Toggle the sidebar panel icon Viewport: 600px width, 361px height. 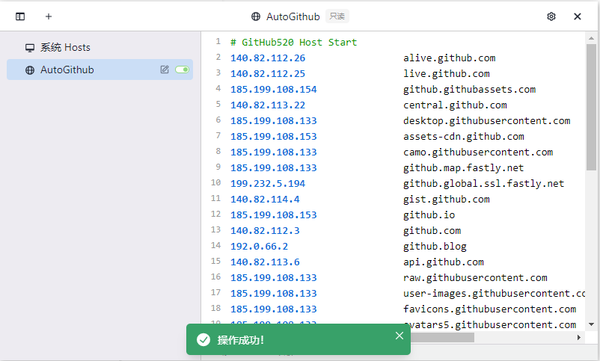(x=20, y=16)
